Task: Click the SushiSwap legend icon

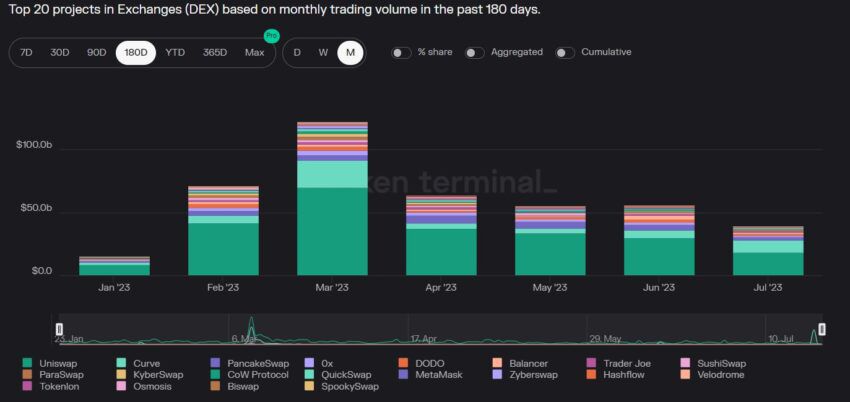Action: [685, 364]
